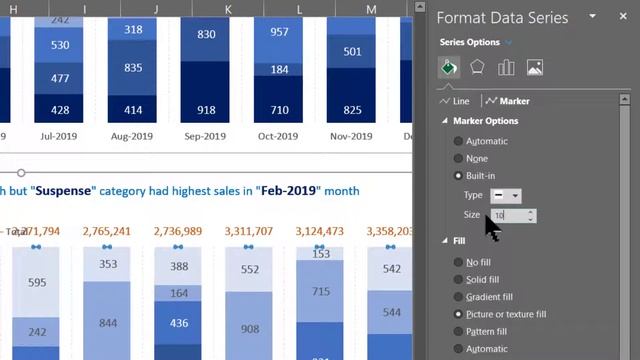Screen dimensions: 640x360
Task: Click the worksheet vertical scrollbar up arrow
Action: 420,7
